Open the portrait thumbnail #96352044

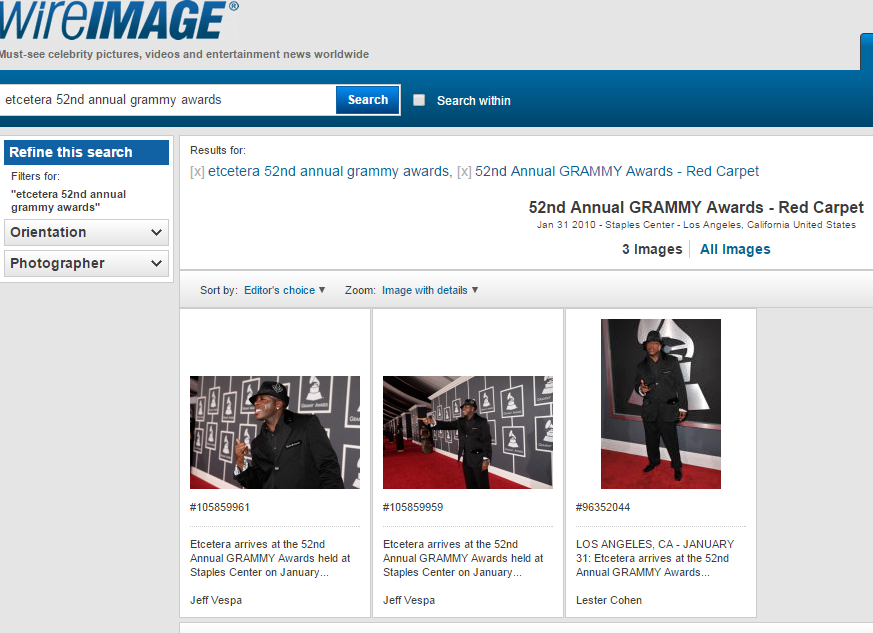coord(660,404)
